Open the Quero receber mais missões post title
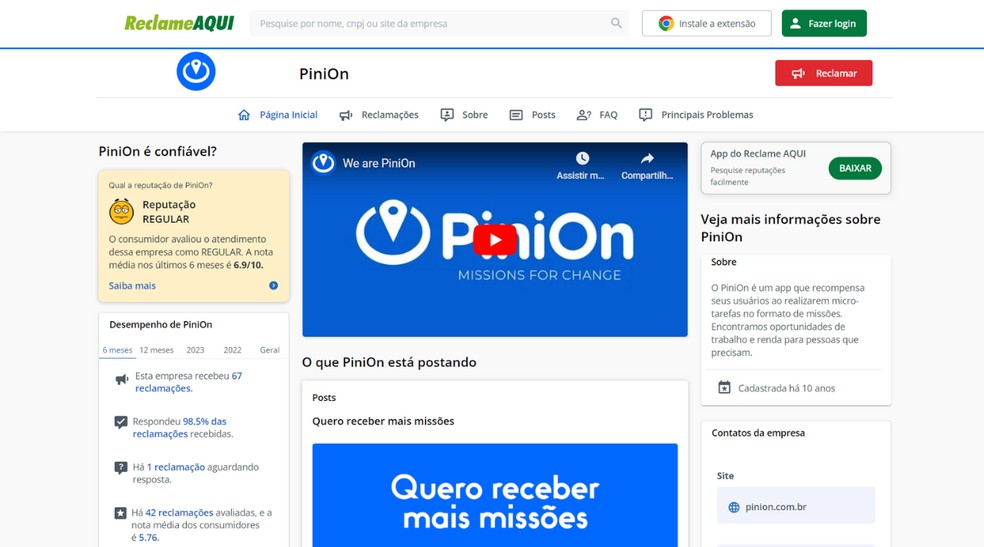This screenshot has height=547, width=984. pyautogui.click(x=383, y=421)
